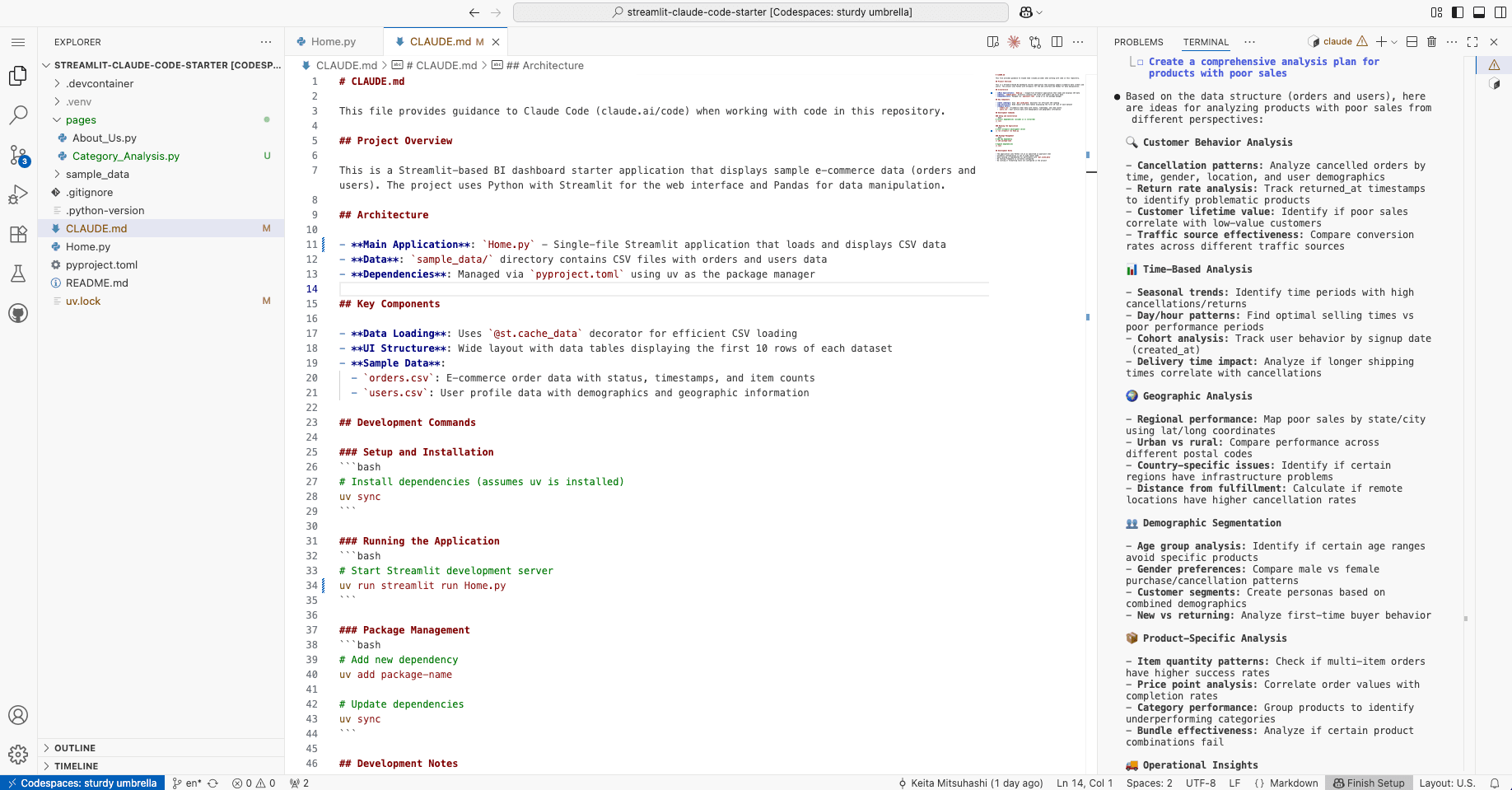The height and width of the screenshot is (790, 1512).
Task: Open the Extensions view
Action: (x=18, y=234)
